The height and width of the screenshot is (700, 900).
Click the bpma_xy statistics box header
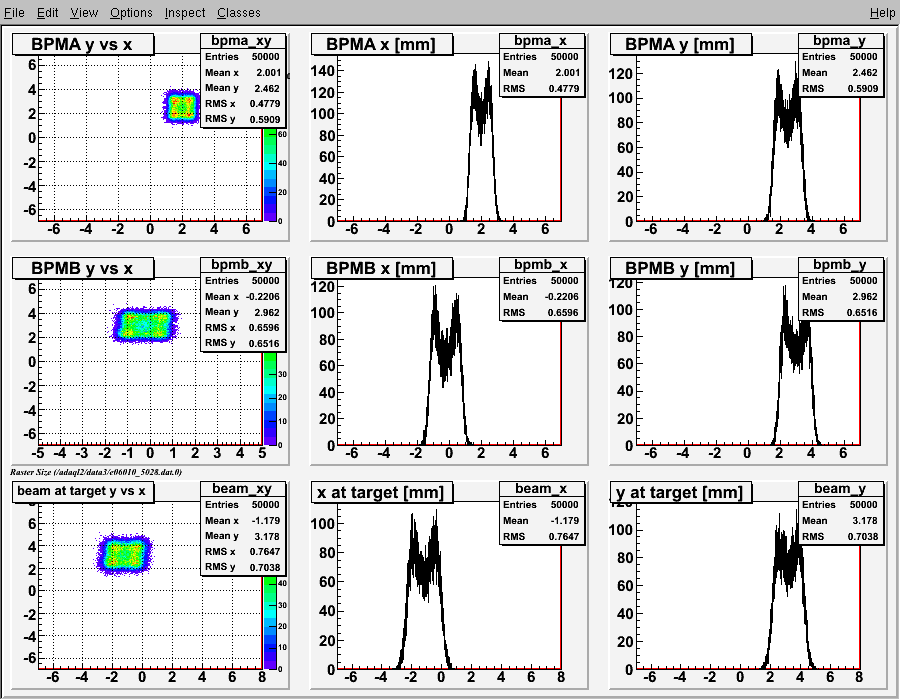(x=242, y=41)
